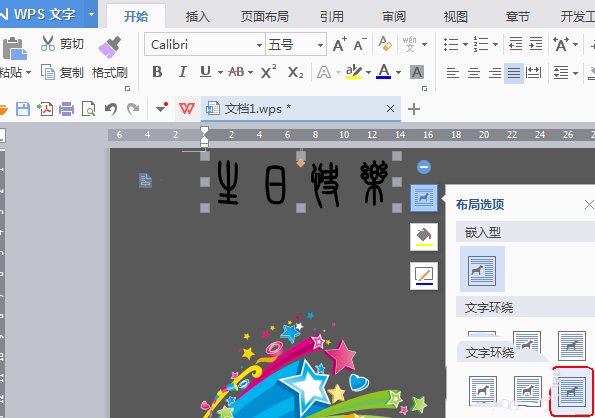The image size is (595, 418).
Task: Click the phonetic guide wén icon
Action: point(409,44)
